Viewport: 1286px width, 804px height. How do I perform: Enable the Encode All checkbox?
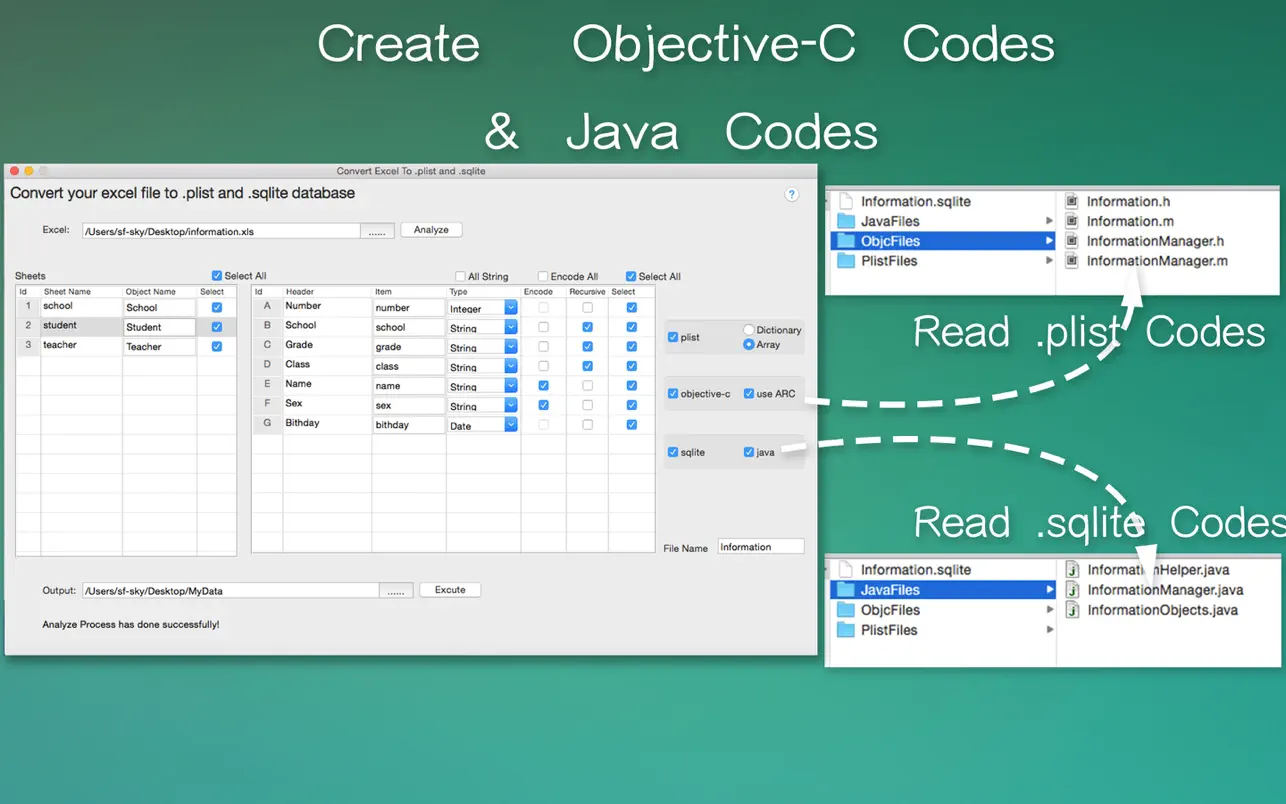point(541,276)
